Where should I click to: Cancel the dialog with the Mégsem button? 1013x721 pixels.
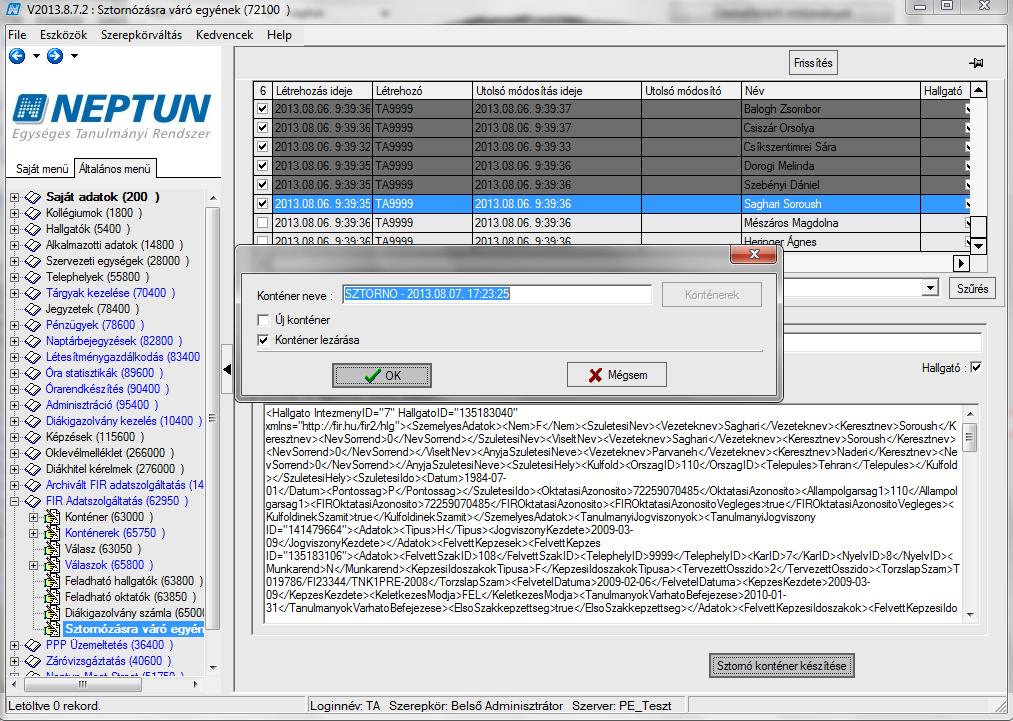(x=616, y=375)
